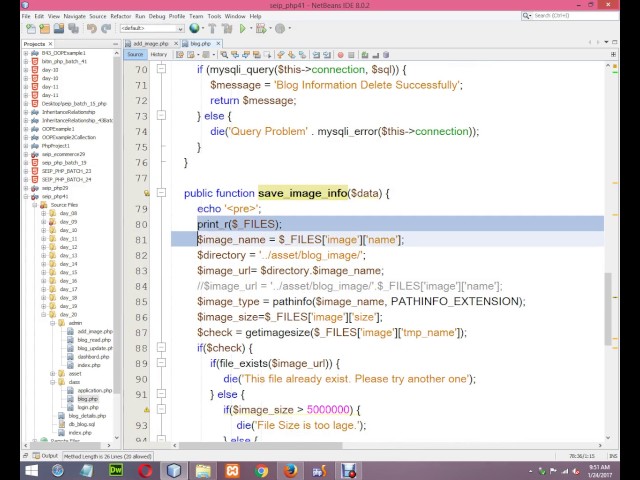Screen dimensions: 640x480
Task: Collapse the save_image_info function fold
Action: [x=162, y=192]
